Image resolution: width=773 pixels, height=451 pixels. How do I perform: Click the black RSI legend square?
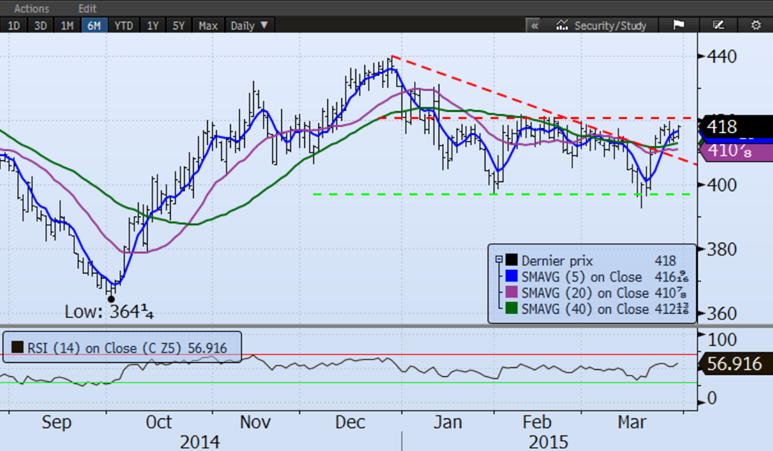click(x=16, y=349)
